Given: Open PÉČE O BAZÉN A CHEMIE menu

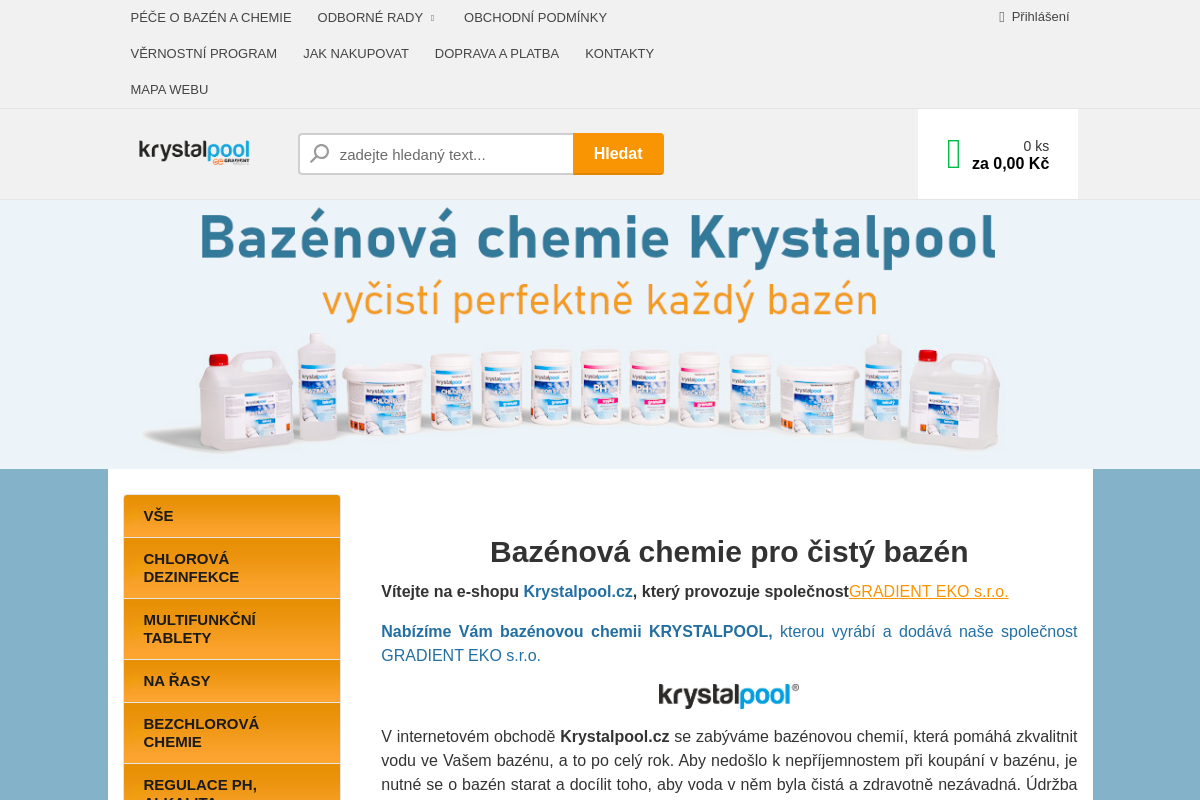Looking at the screenshot, I should click(x=210, y=16).
